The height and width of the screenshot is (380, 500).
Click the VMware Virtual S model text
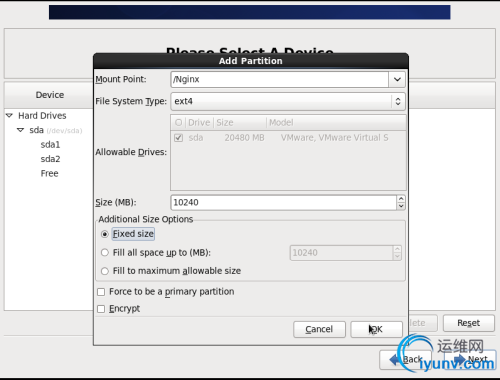point(334,138)
